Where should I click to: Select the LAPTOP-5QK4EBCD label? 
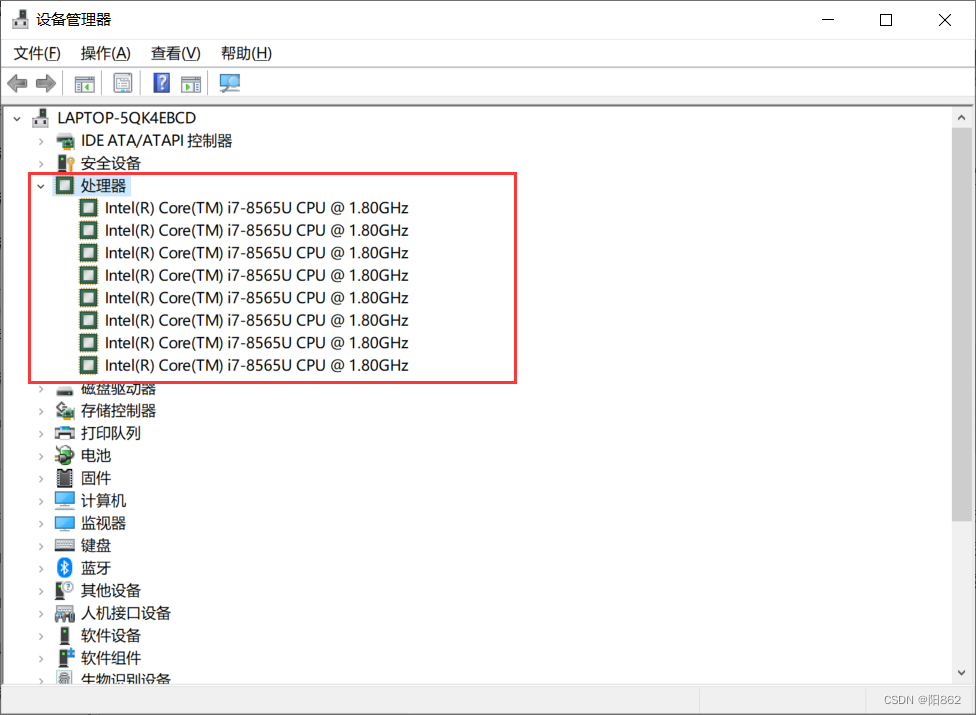126,118
